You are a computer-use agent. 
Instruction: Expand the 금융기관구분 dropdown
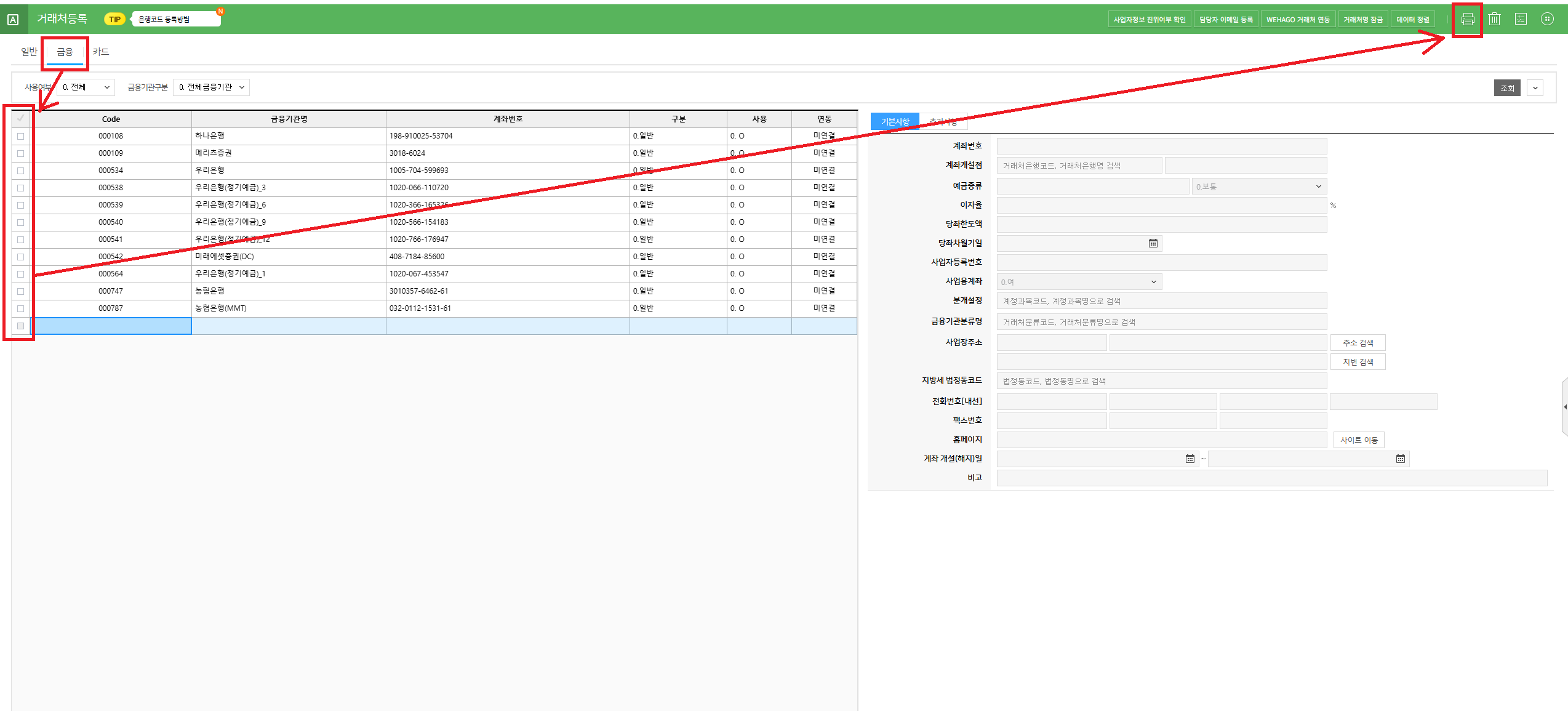[211, 87]
